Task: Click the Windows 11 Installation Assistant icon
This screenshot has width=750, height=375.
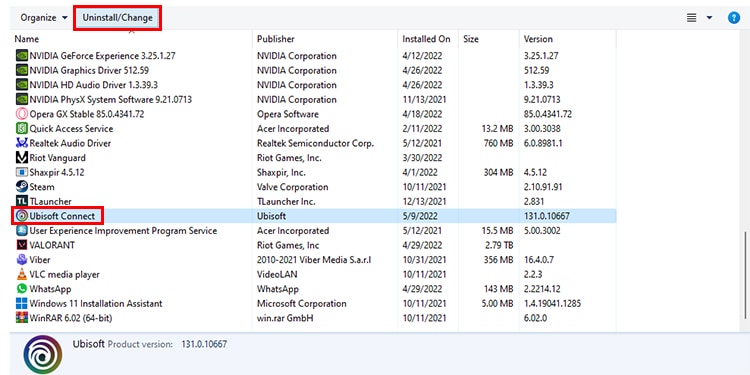Action: pos(22,304)
